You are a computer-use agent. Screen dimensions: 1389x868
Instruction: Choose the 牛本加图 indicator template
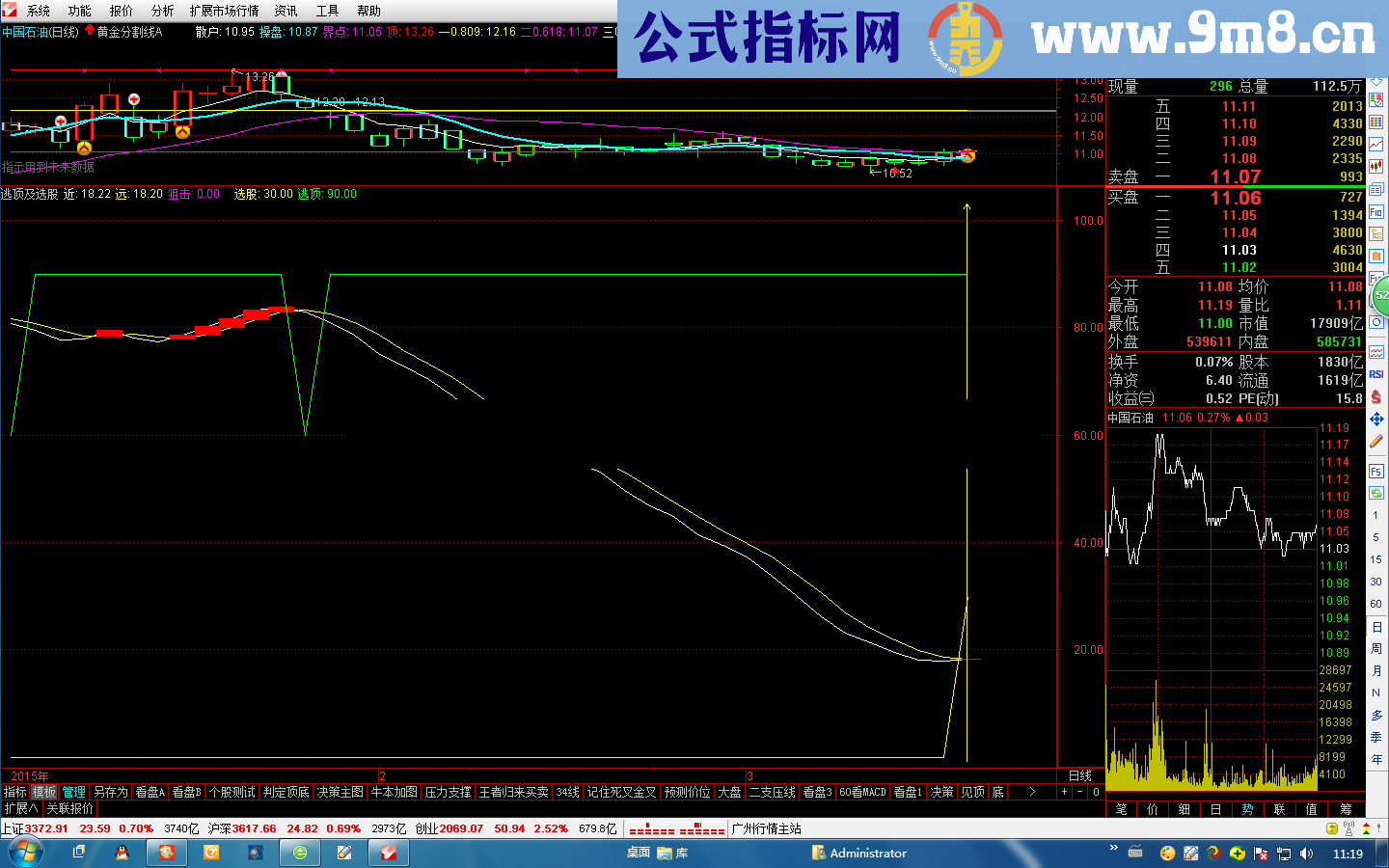(x=395, y=792)
